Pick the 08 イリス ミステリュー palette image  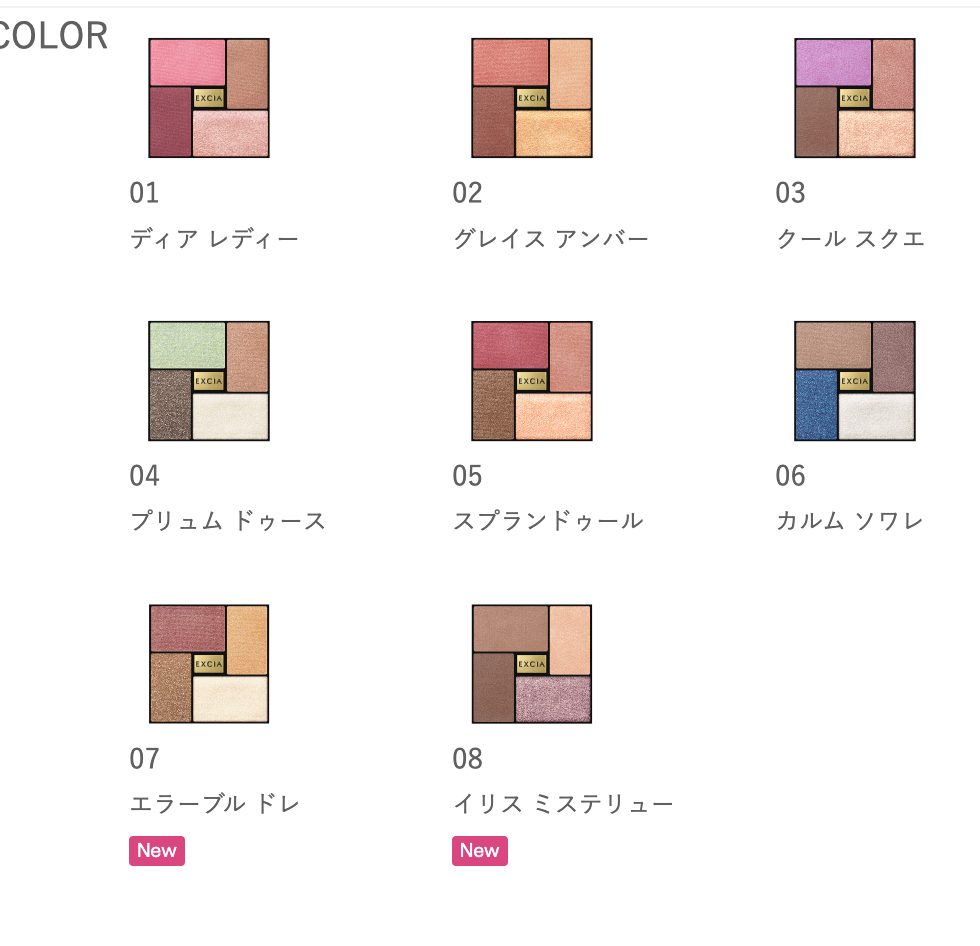tap(532, 664)
